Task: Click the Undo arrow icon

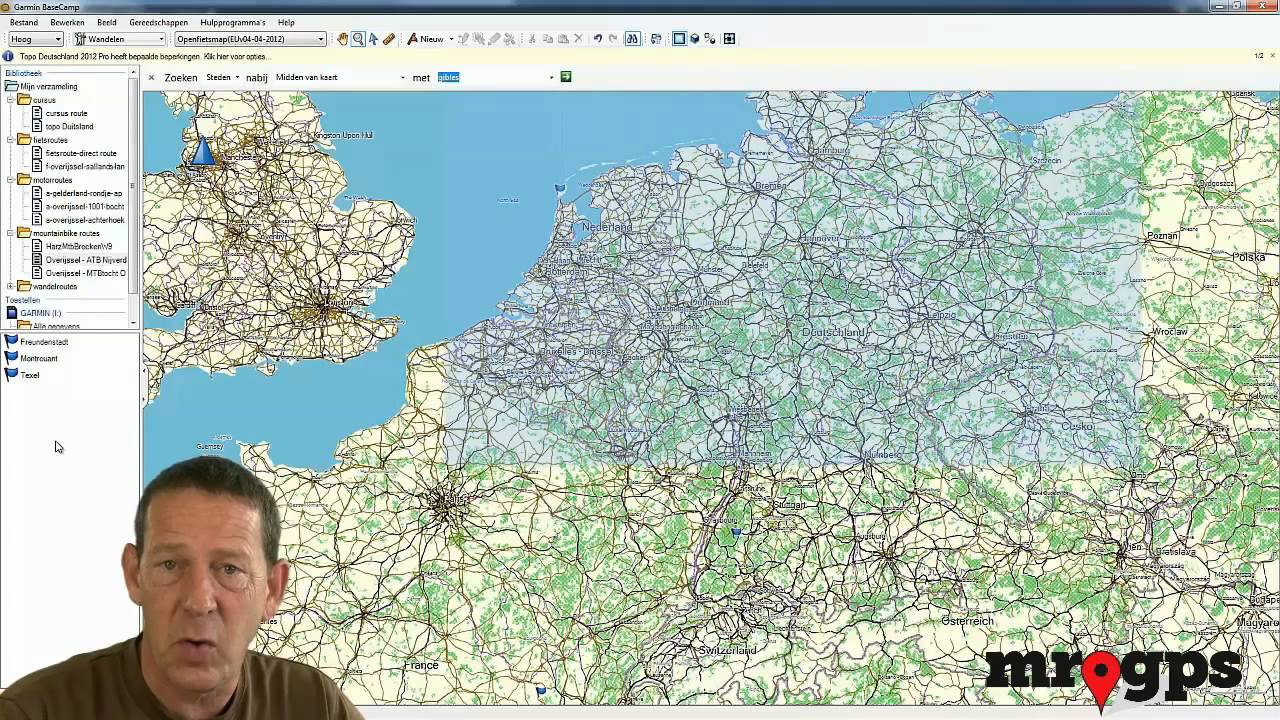Action: point(597,39)
